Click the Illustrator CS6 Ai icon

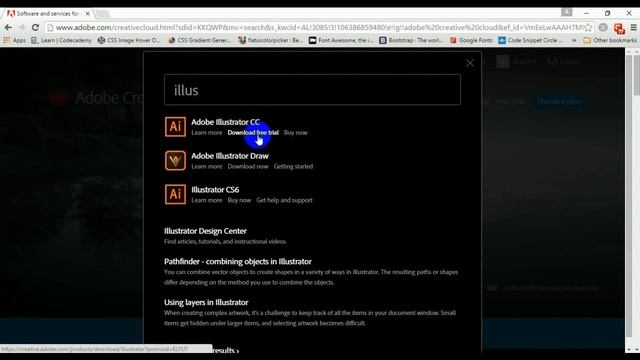coord(175,194)
